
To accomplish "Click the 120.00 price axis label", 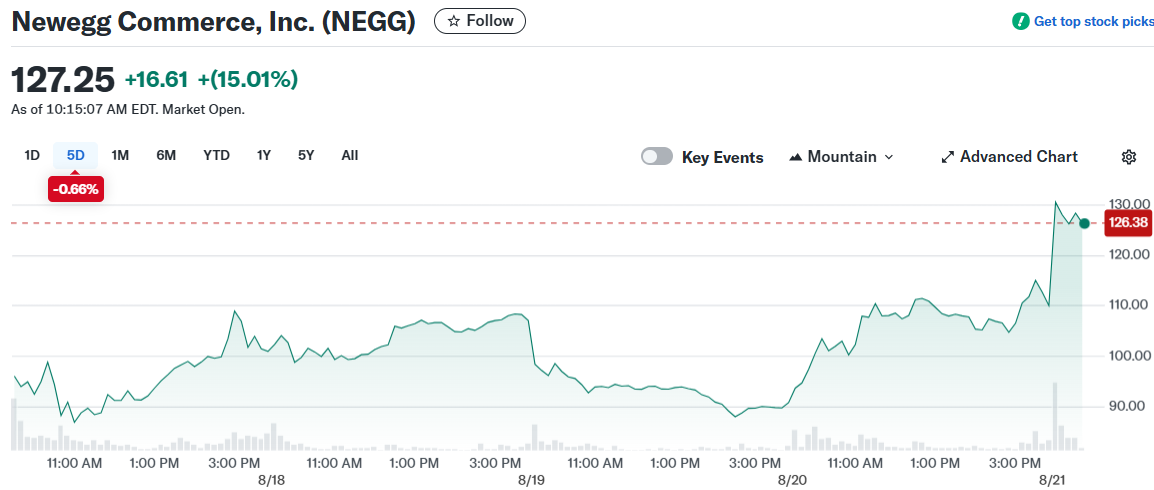I will click(1128, 255).
